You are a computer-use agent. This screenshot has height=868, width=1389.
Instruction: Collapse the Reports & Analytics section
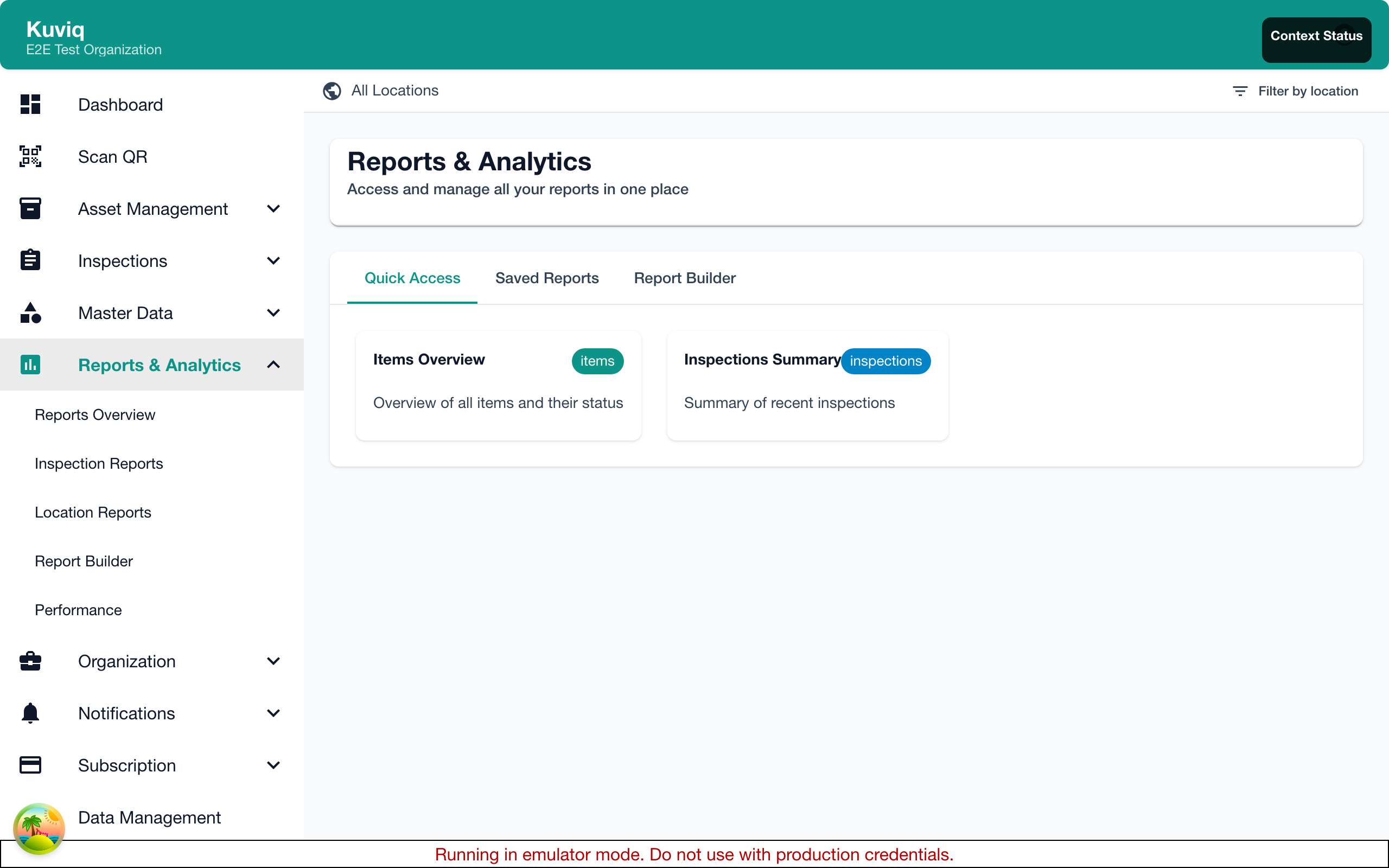coord(274,365)
